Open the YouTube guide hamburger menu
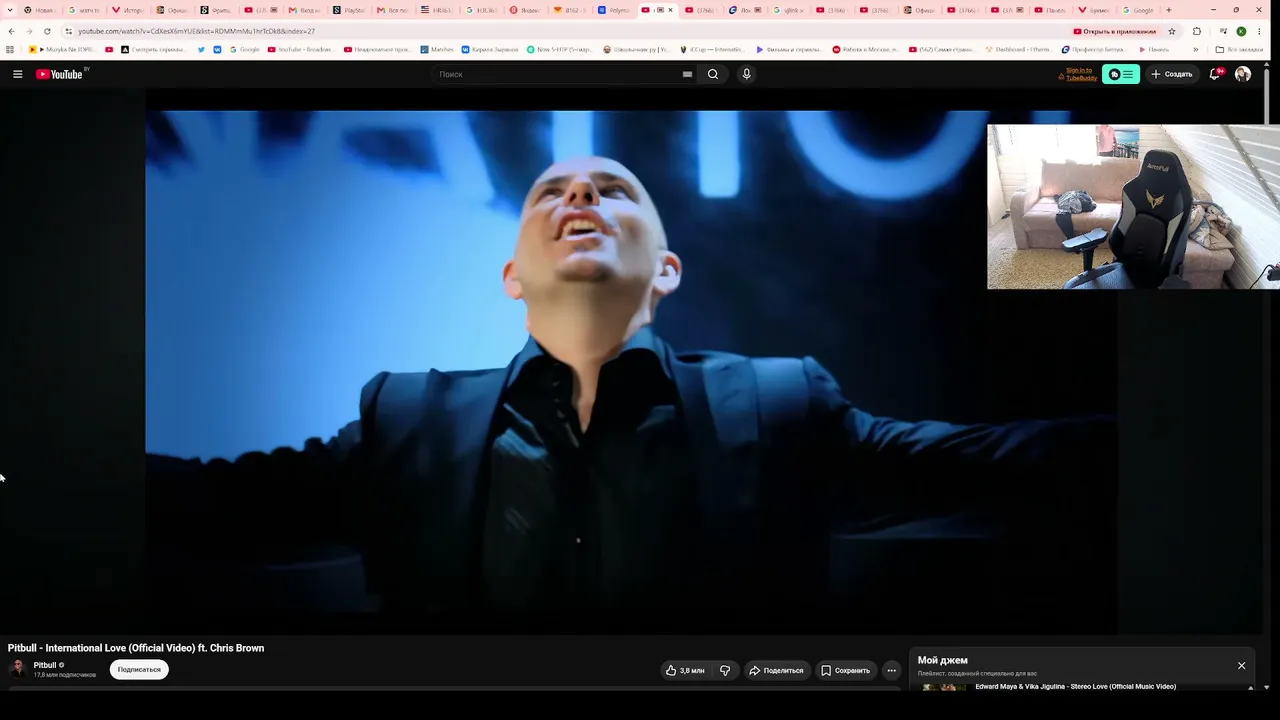The image size is (1280, 720). [x=17, y=74]
